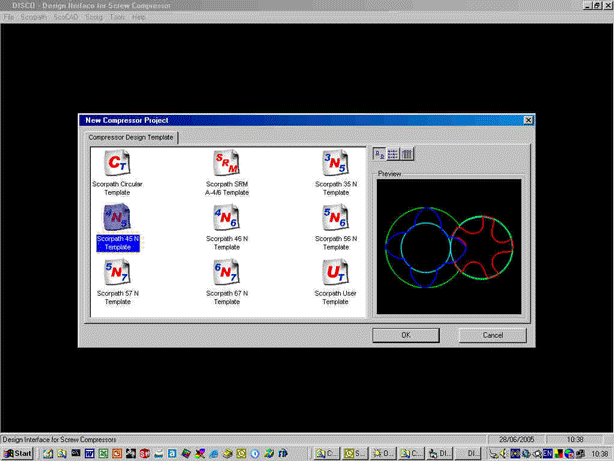Choose the Scorpath 35 N Template

click(x=336, y=173)
